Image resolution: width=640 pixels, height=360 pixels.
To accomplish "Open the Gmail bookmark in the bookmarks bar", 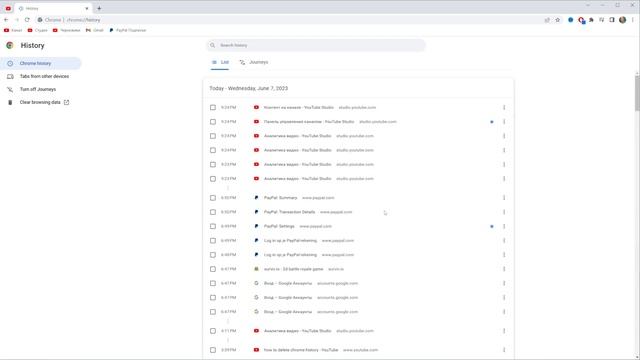I will (x=94, y=30).
